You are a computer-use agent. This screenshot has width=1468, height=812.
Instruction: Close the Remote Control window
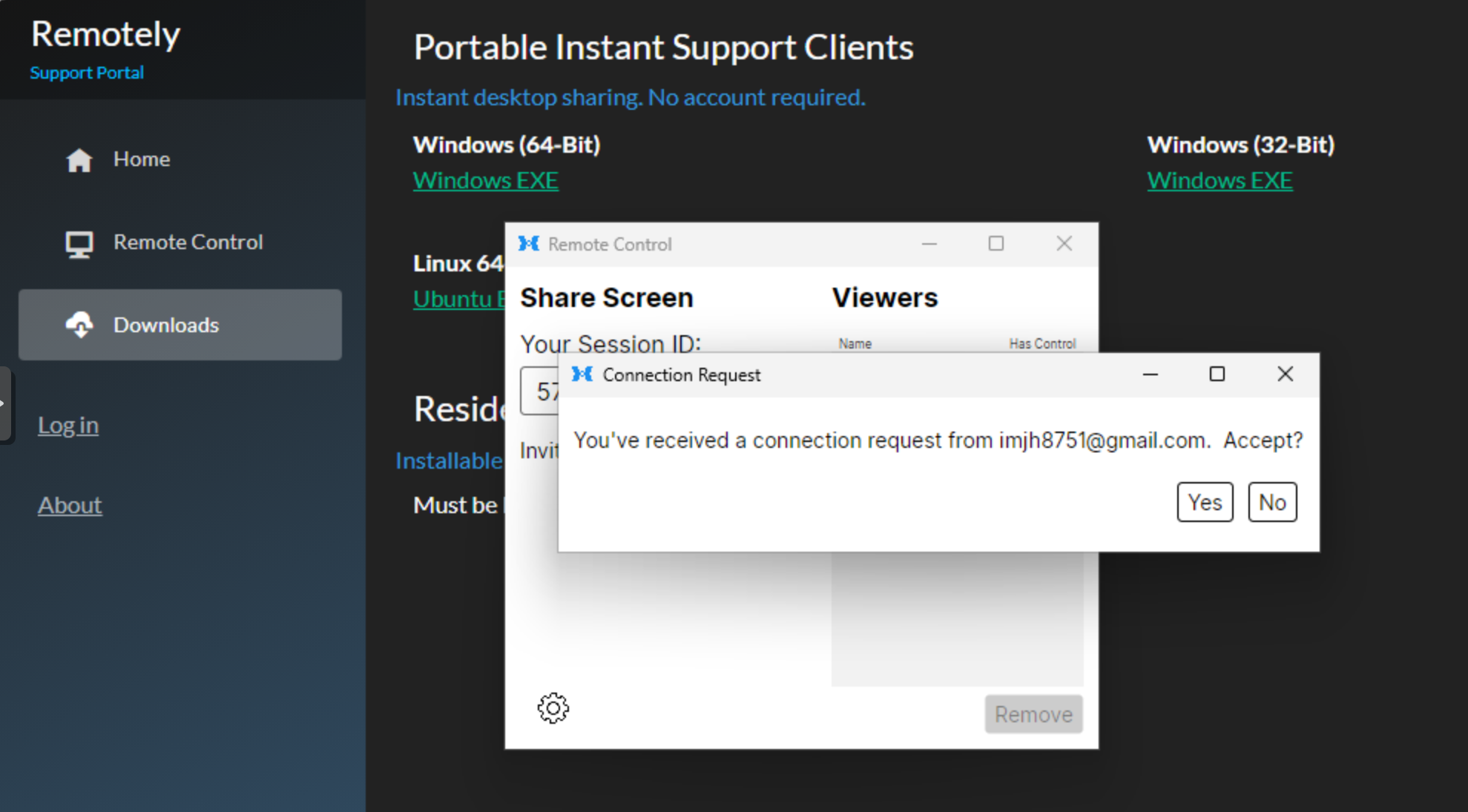pyautogui.click(x=1064, y=243)
